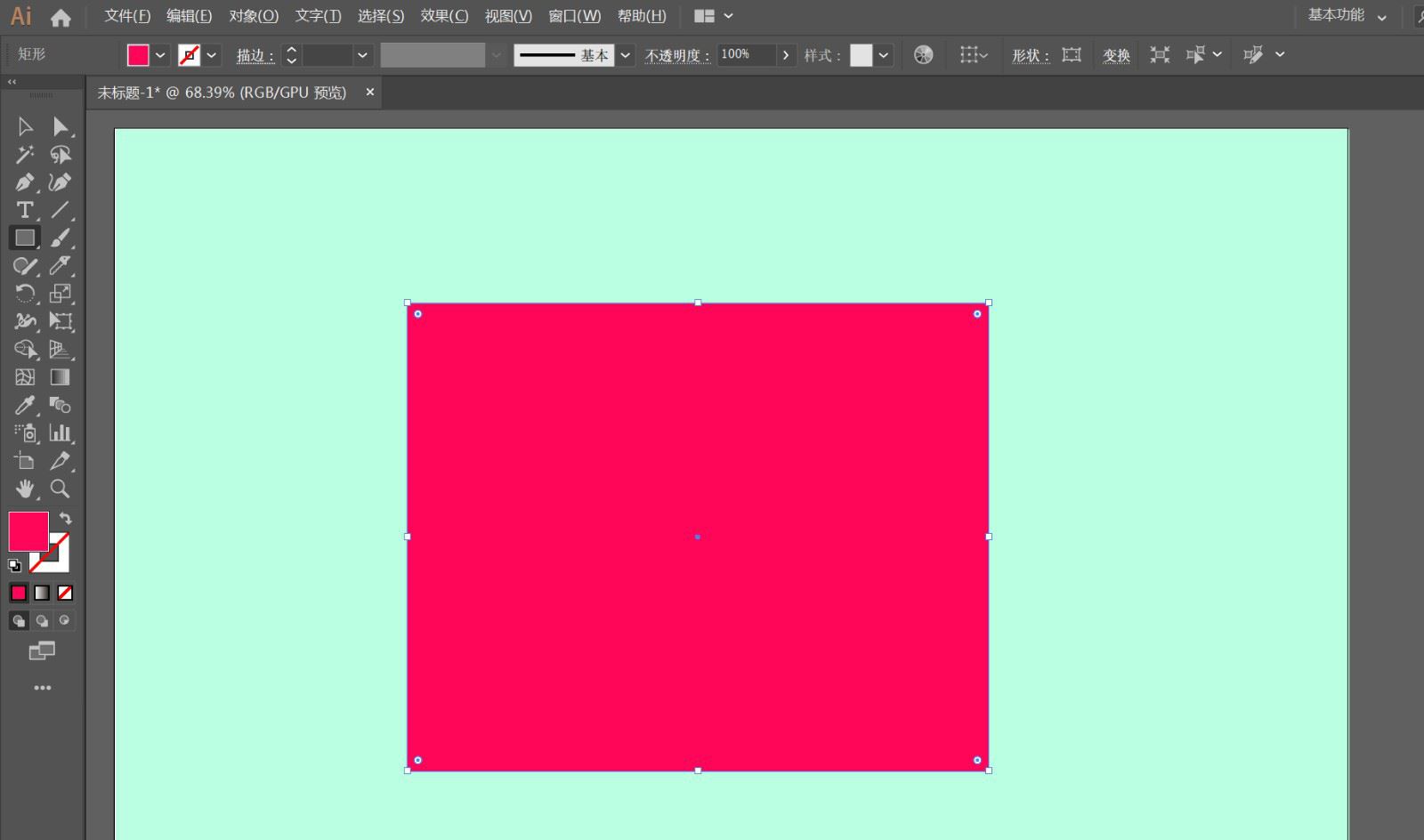Screen dimensions: 1424x840
Task: Enable Draw Behind mode
Action: tap(42, 620)
